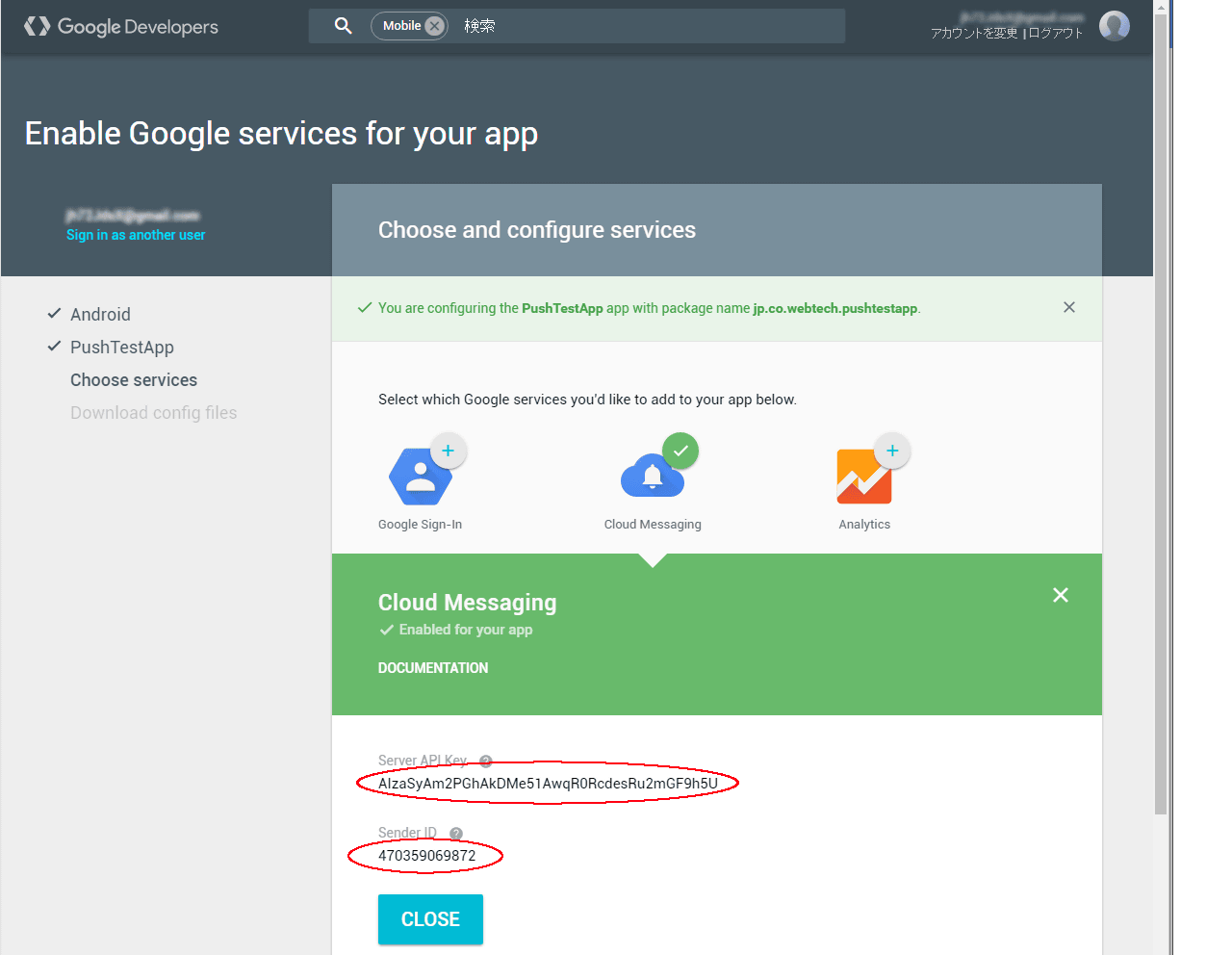The image size is (1232, 955).
Task: Remove the Mobile search filter chip
Action: coord(435,26)
